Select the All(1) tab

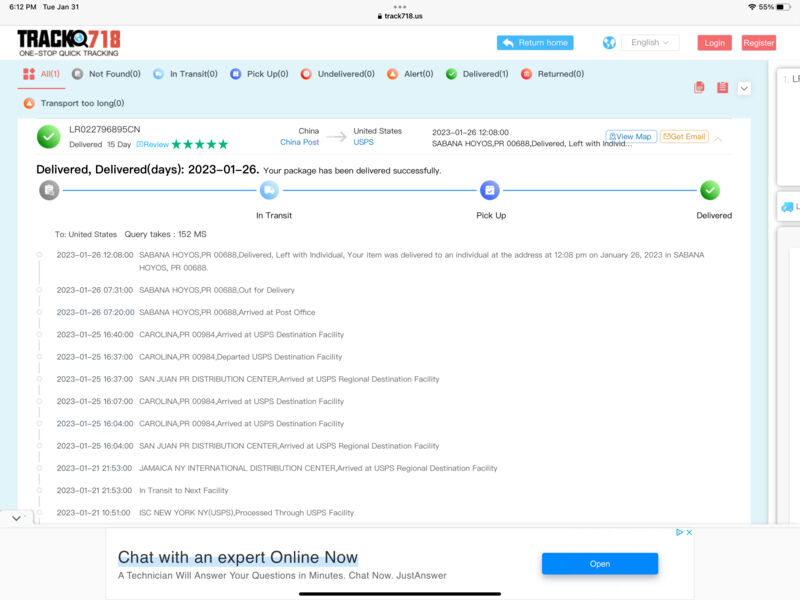(x=42, y=74)
